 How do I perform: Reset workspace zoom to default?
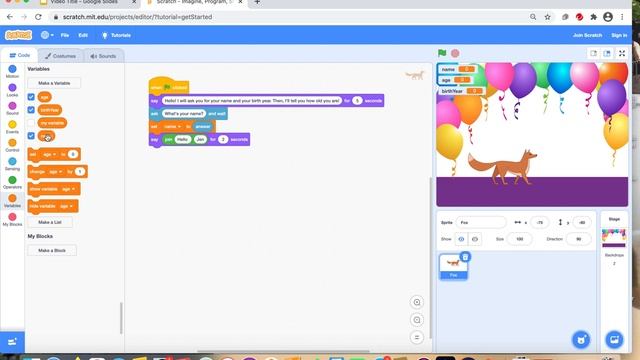417,337
